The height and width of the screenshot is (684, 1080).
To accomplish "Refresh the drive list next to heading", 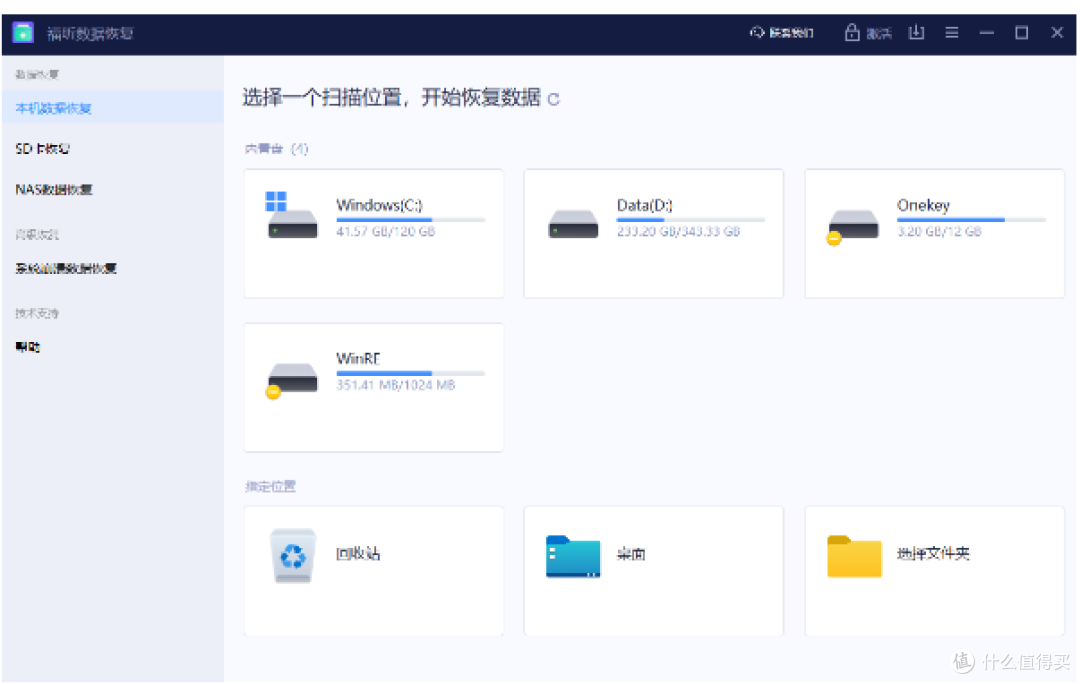I will point(553,100).
